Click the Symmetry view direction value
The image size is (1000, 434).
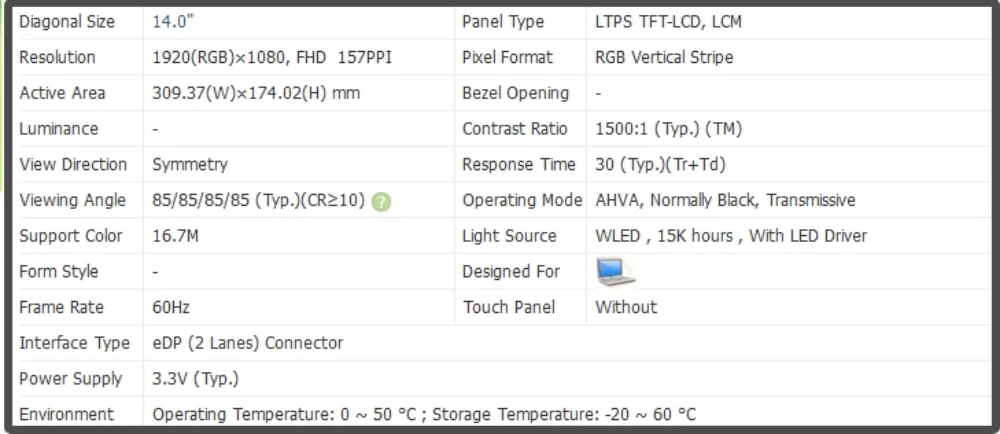pyautogui.click(x=190, y=164)
